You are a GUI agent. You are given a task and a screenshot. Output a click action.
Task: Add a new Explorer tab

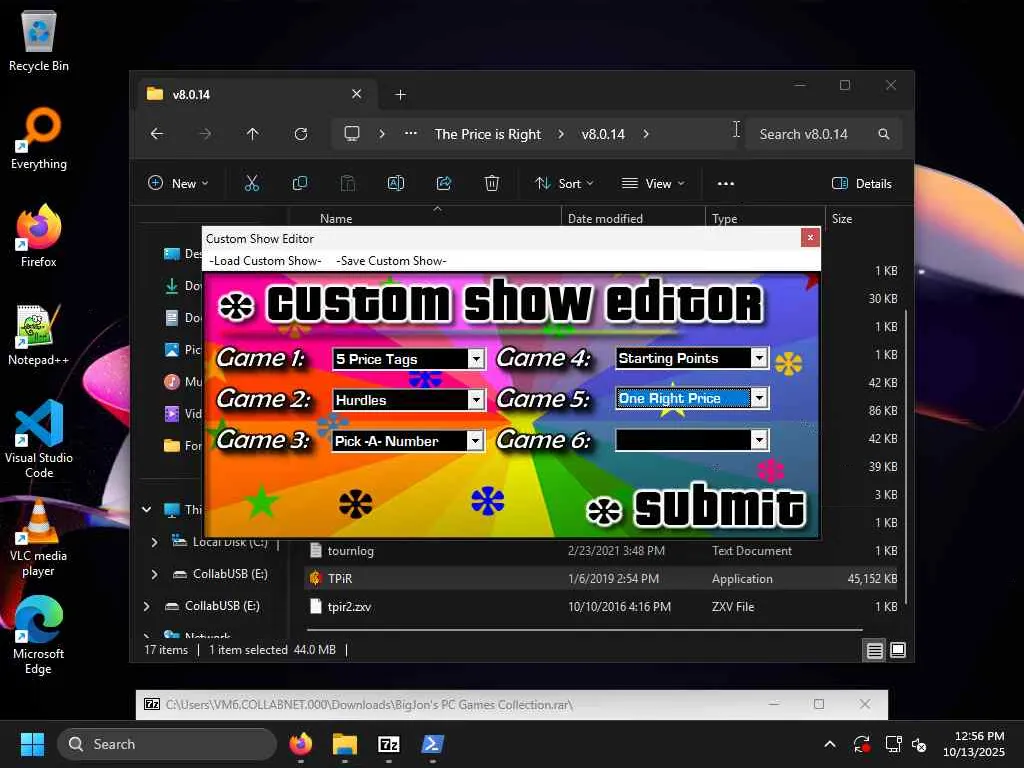click(400, 95)
